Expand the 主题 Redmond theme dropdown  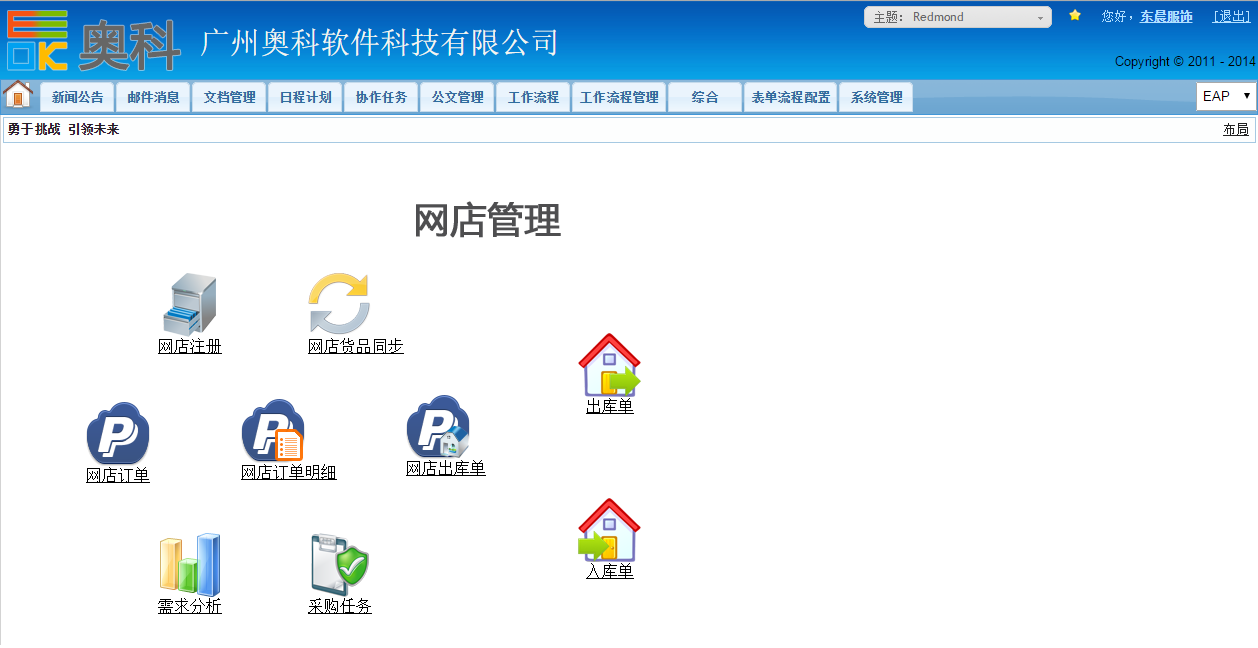(x=957, y=17)
